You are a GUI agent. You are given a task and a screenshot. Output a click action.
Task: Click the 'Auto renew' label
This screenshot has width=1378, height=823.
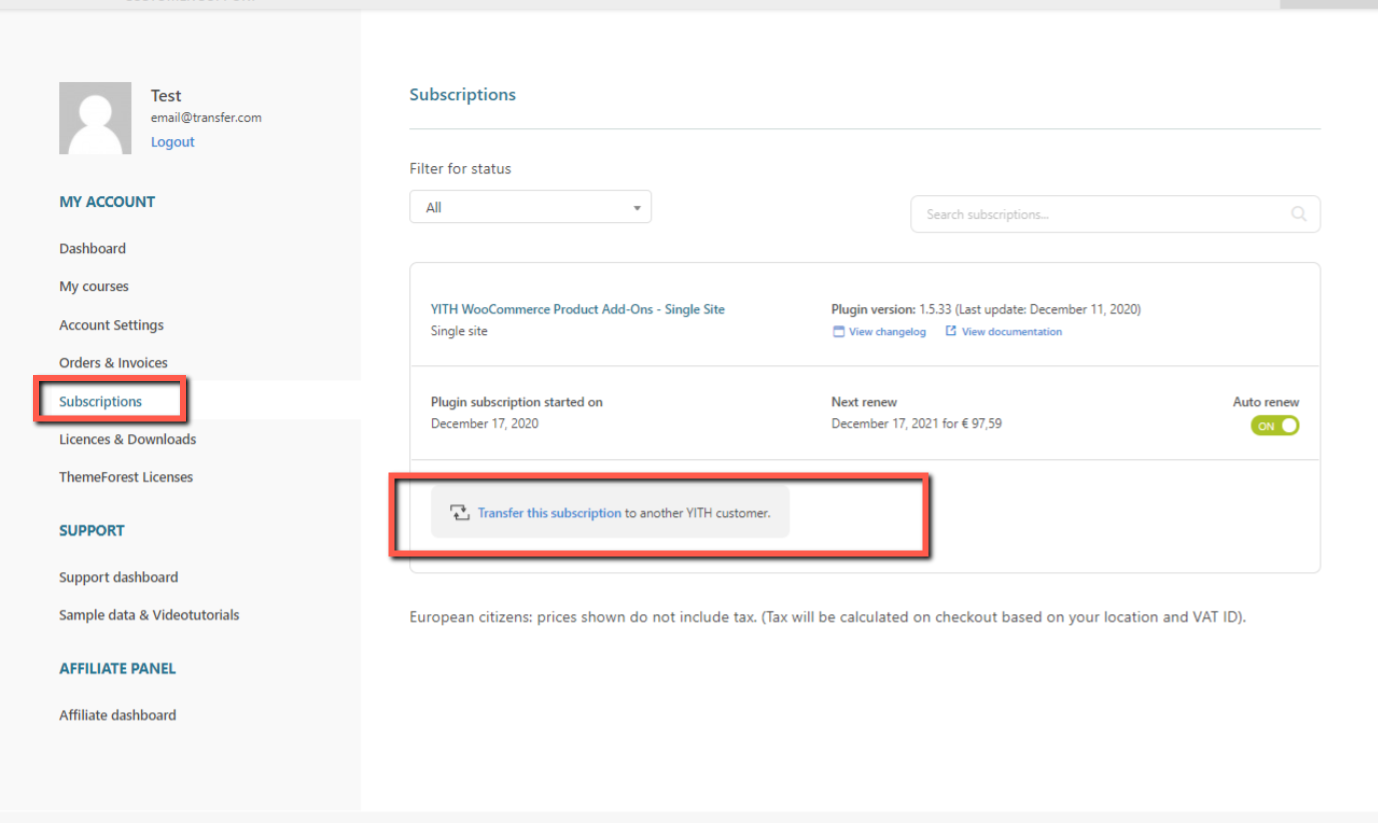[1266, 402]
